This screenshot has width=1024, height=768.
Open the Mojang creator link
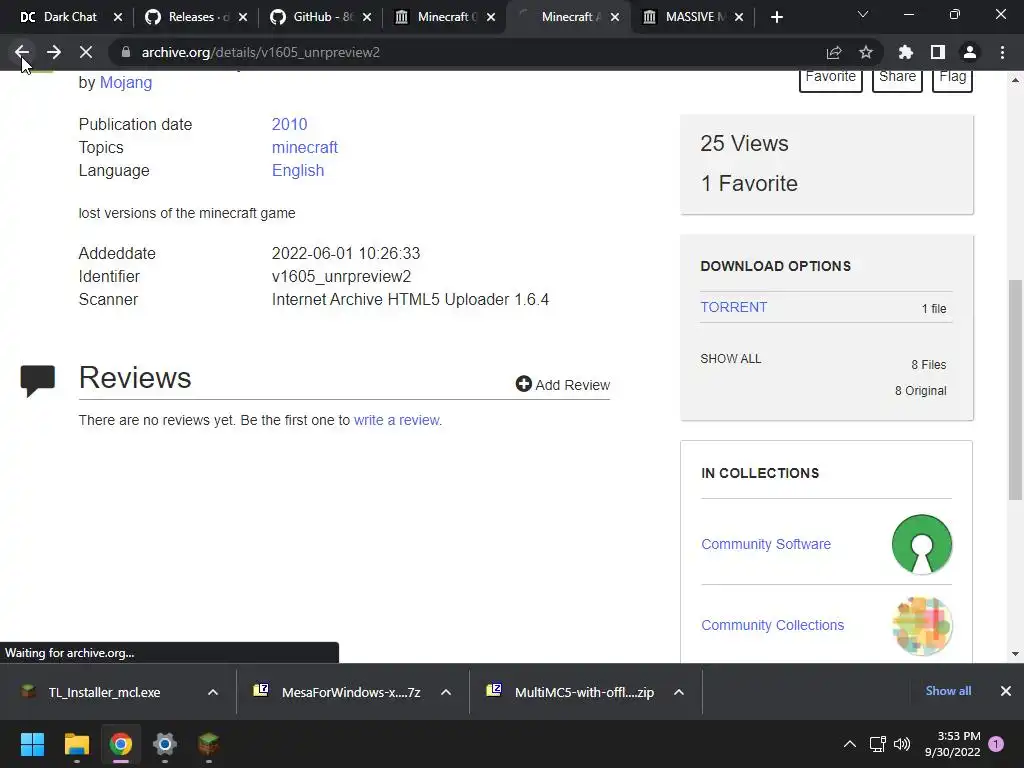point(126,82)
